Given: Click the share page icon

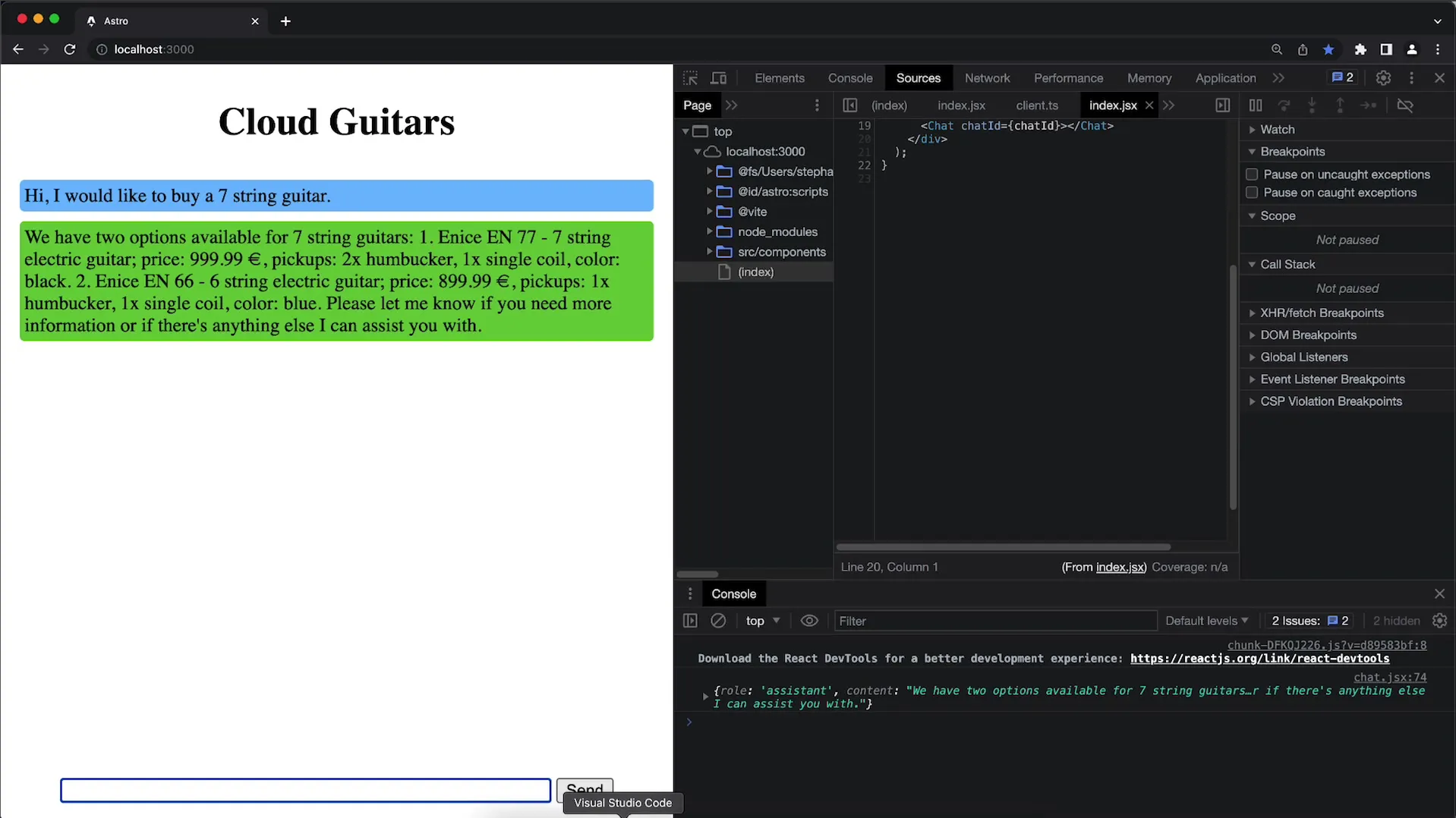Looking at the screenshot, I should coord(1303,49).
